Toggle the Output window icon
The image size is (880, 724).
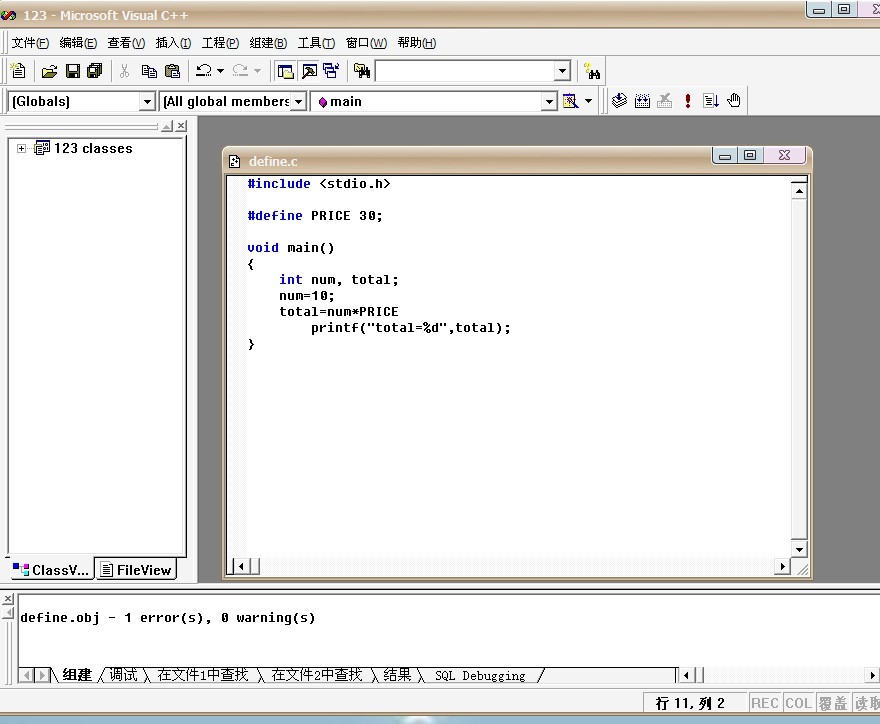[x=309, y=71]
